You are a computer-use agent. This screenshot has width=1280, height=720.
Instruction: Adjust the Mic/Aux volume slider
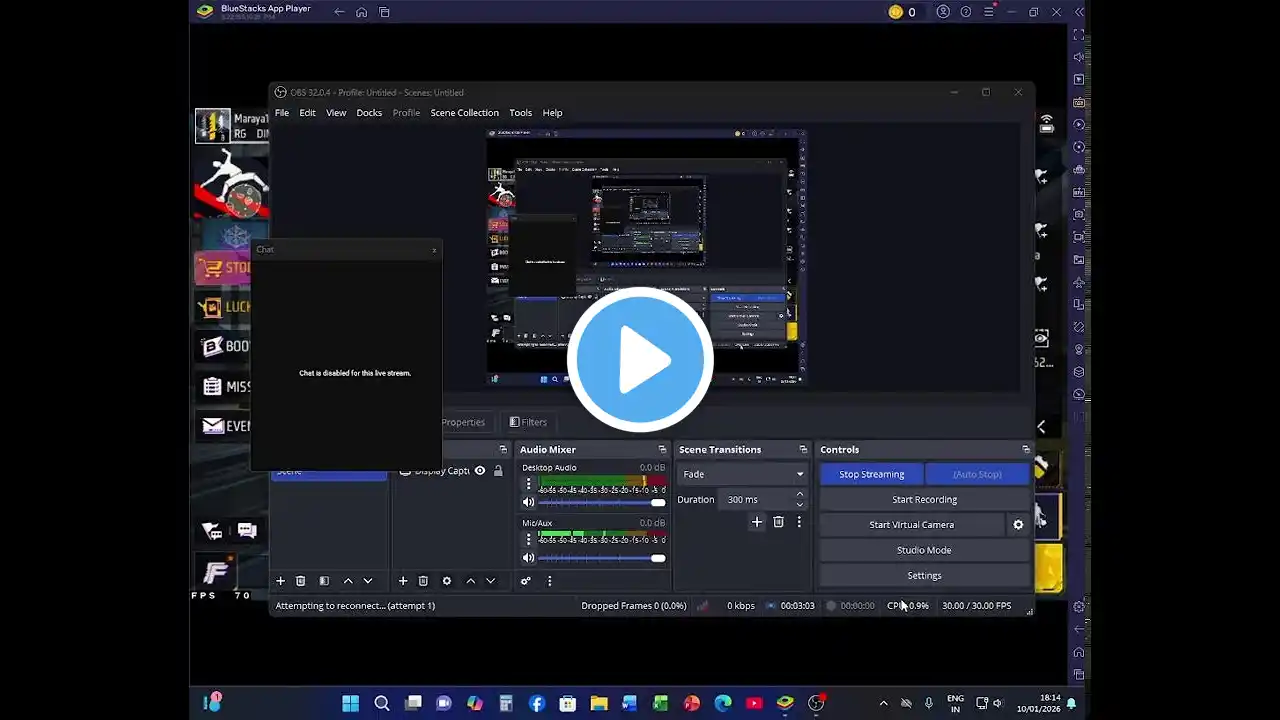pyautogui.click(x=658, y=558)
